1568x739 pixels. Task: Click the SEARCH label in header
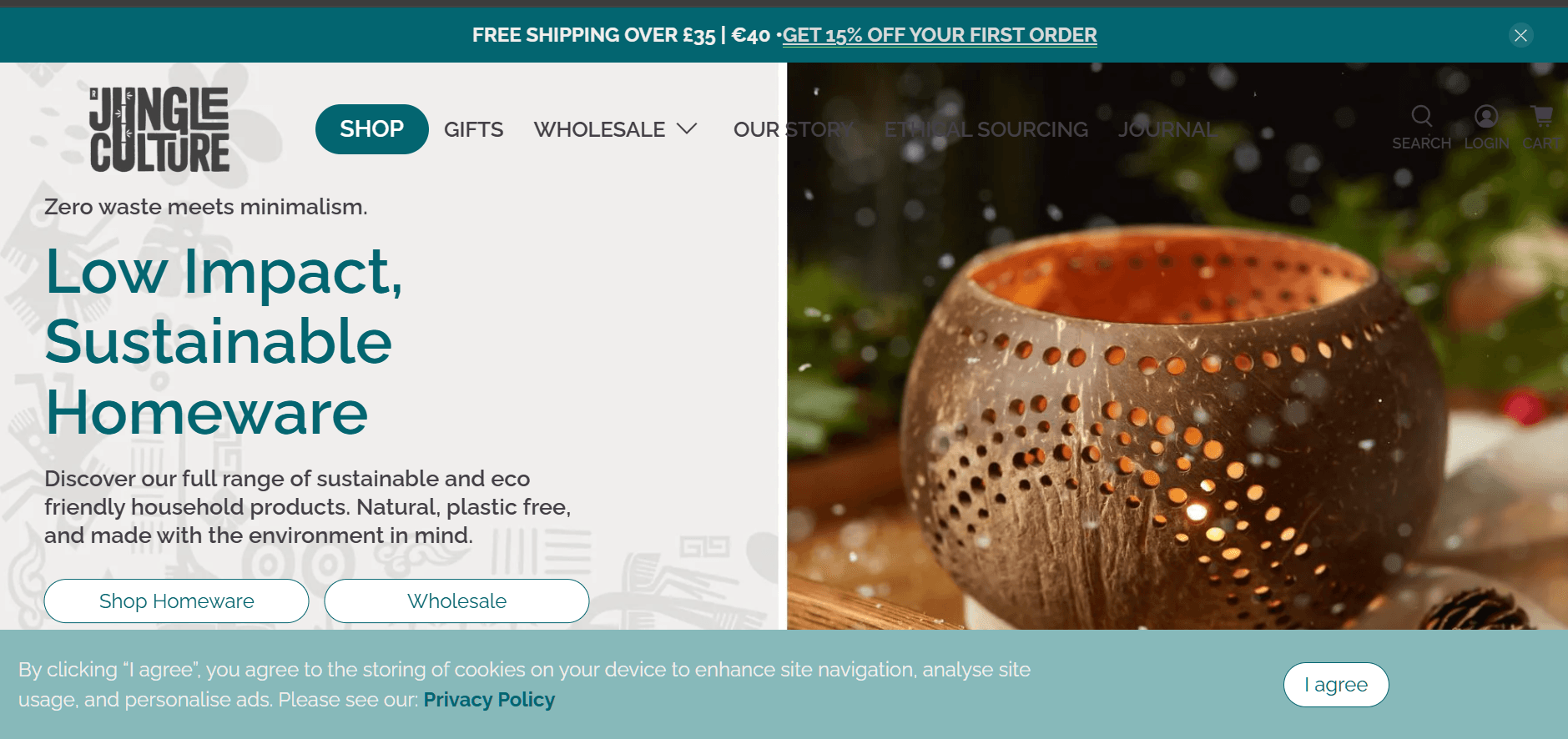[x=1422, y=143]
